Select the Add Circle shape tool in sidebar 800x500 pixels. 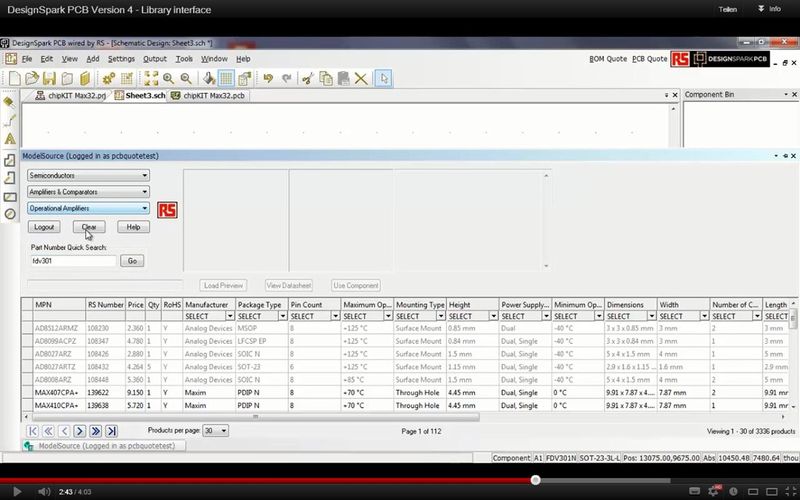click(9, 214)
